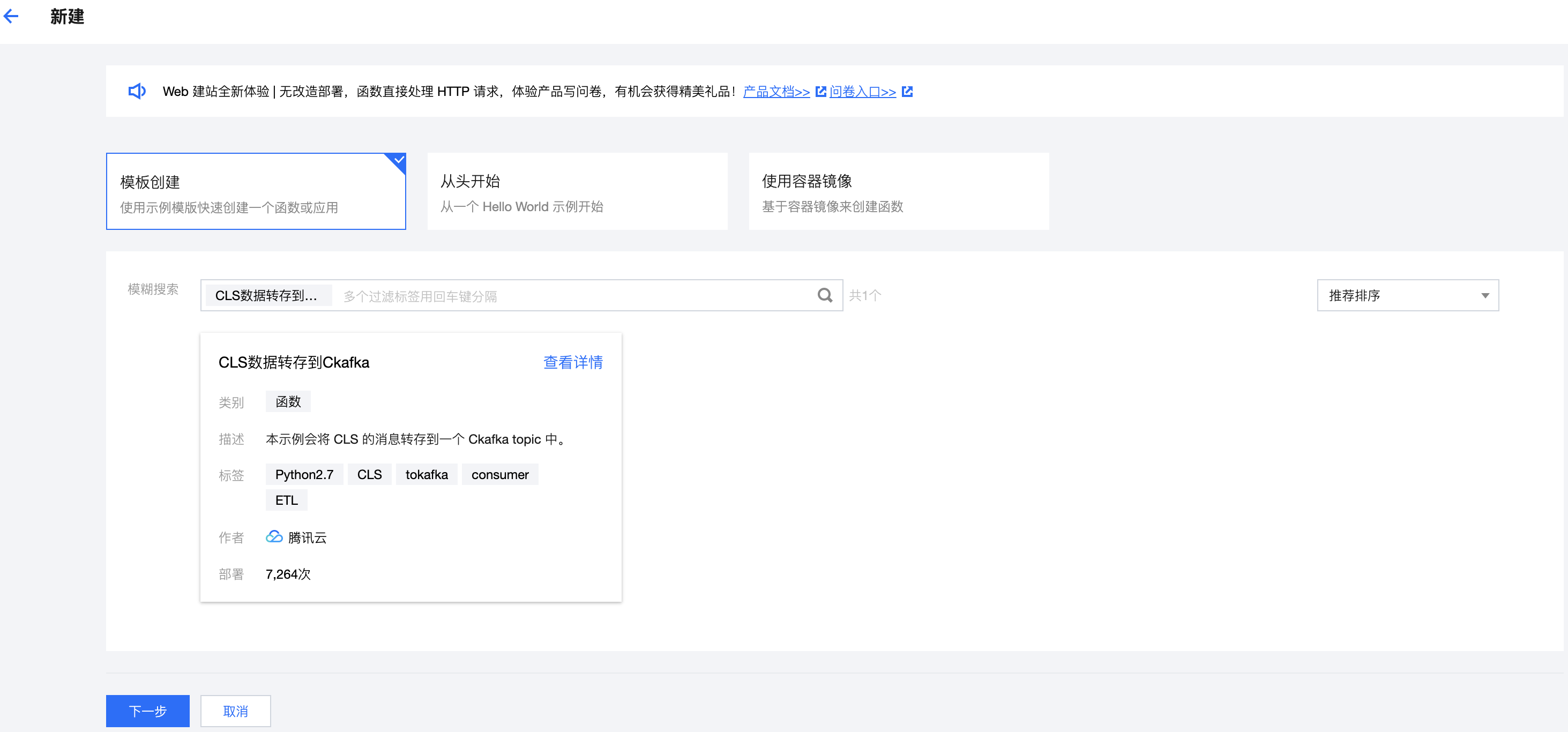Image resolution: width=1568 pixels, height=732 pixels.
Task: Click 查看详情 on the Ckafka template
Action: [573, 362]
